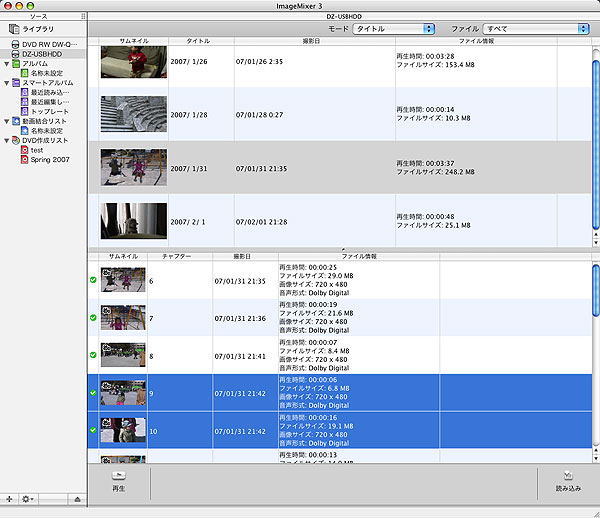Open the モード dropdown showing タイトル
This screenshot has height=518, width=600.
pos(395,29)
